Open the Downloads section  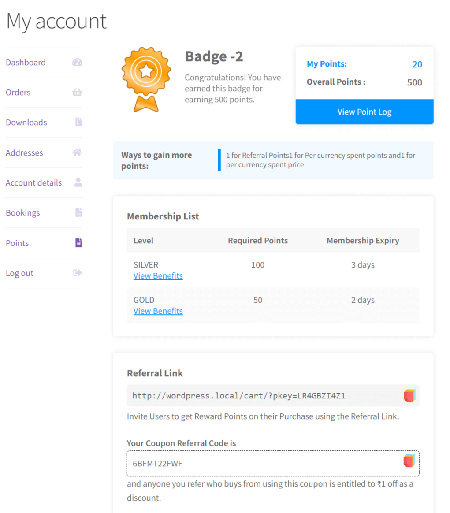26,122
